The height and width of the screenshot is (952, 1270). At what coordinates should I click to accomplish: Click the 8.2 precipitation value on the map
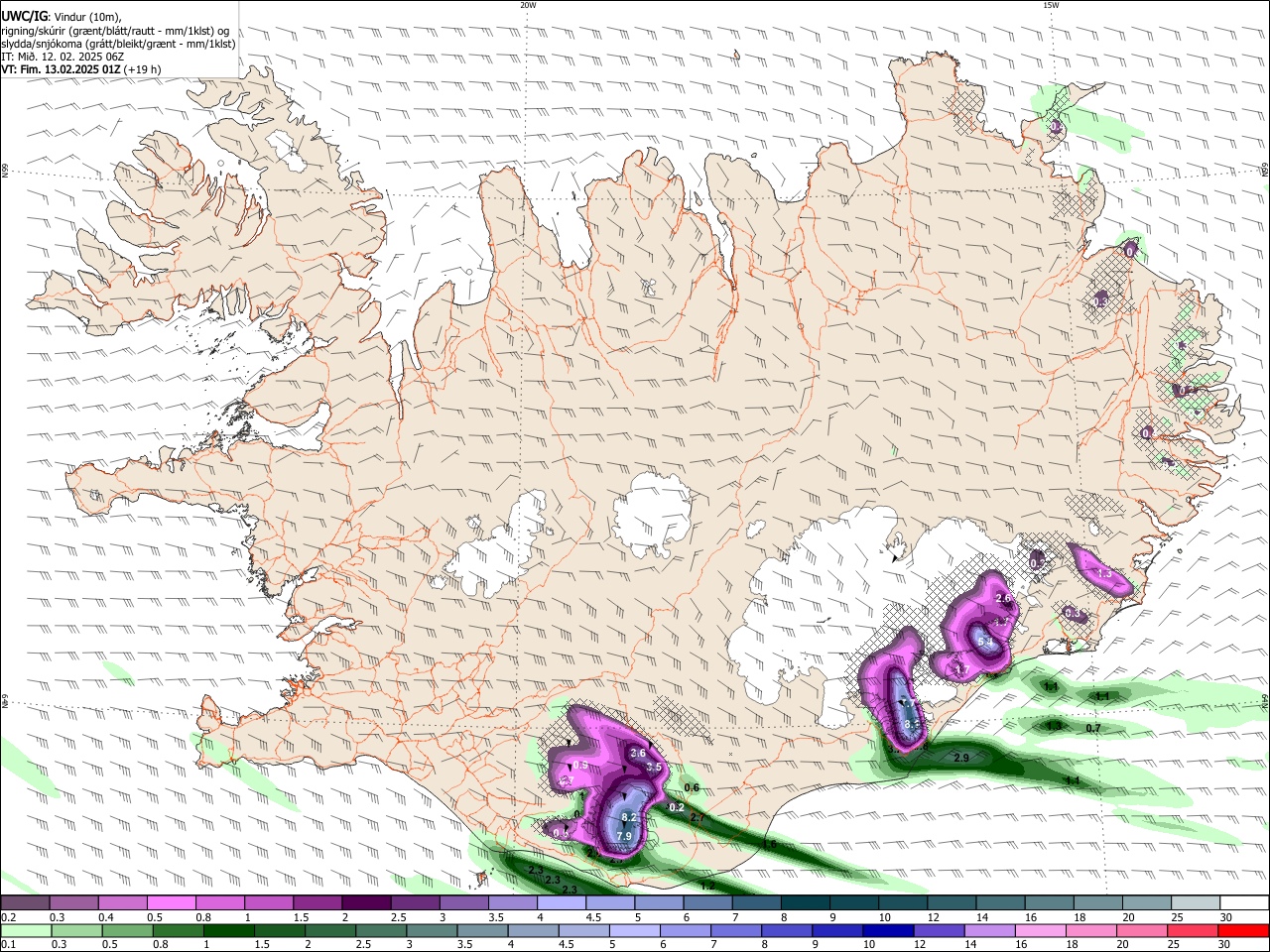tap(628, 817)
